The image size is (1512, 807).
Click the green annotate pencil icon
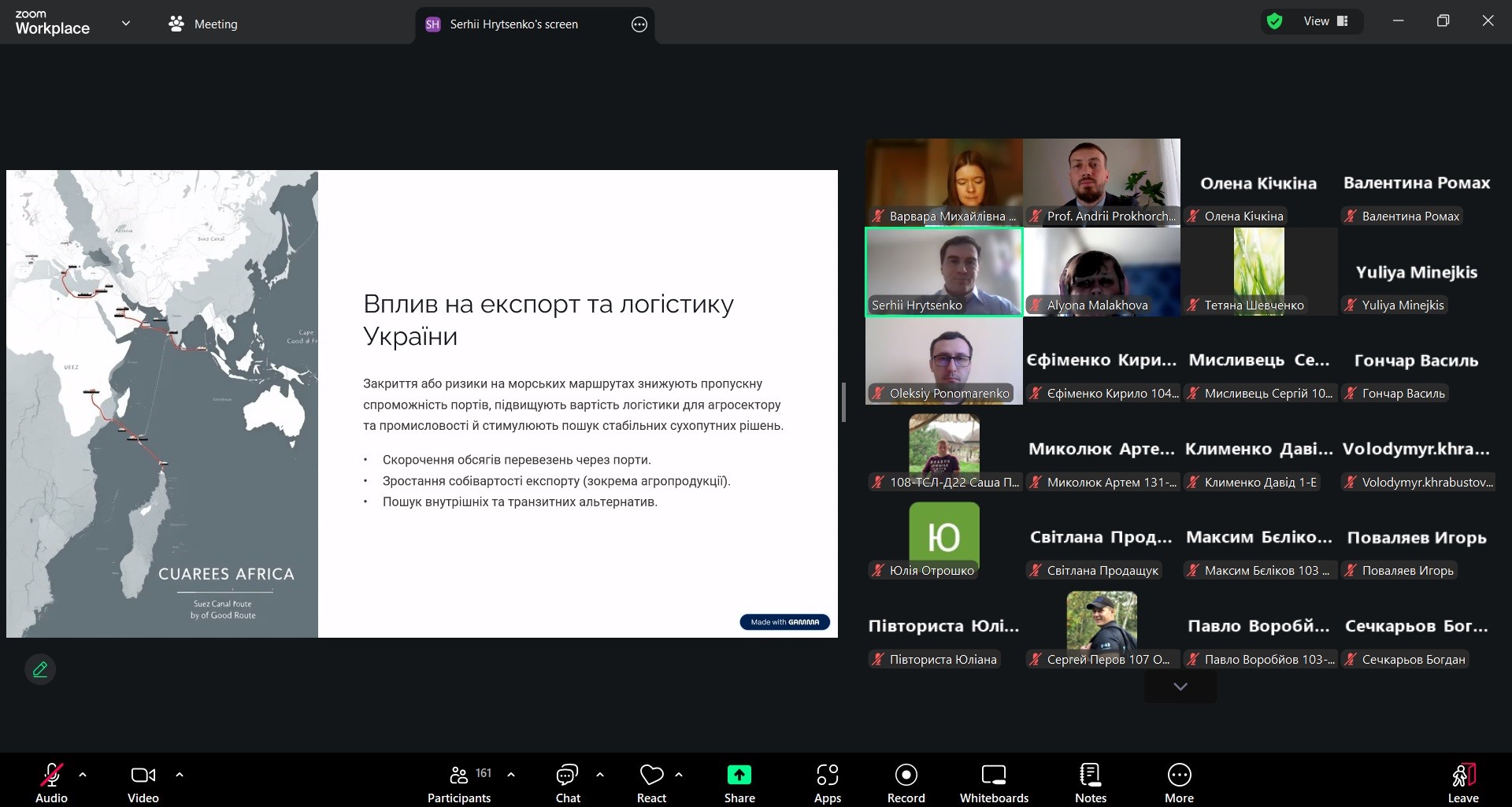40,669
